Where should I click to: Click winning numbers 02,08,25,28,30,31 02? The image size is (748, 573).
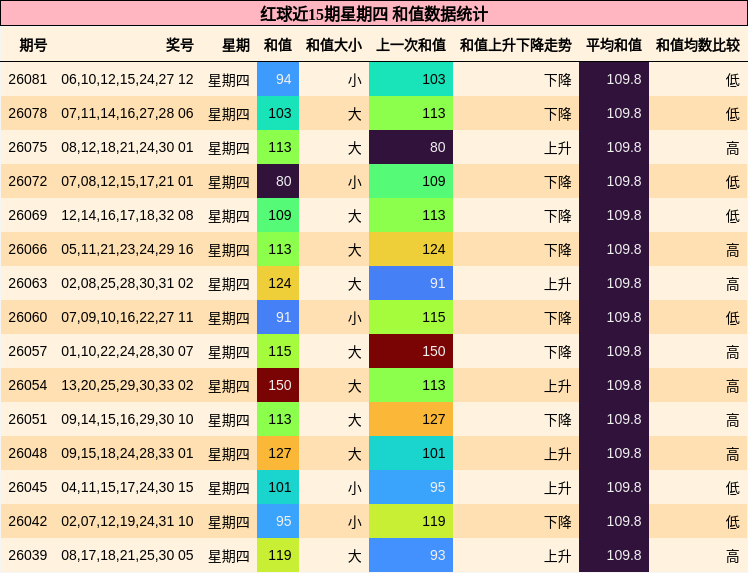[x=127, y=283]
